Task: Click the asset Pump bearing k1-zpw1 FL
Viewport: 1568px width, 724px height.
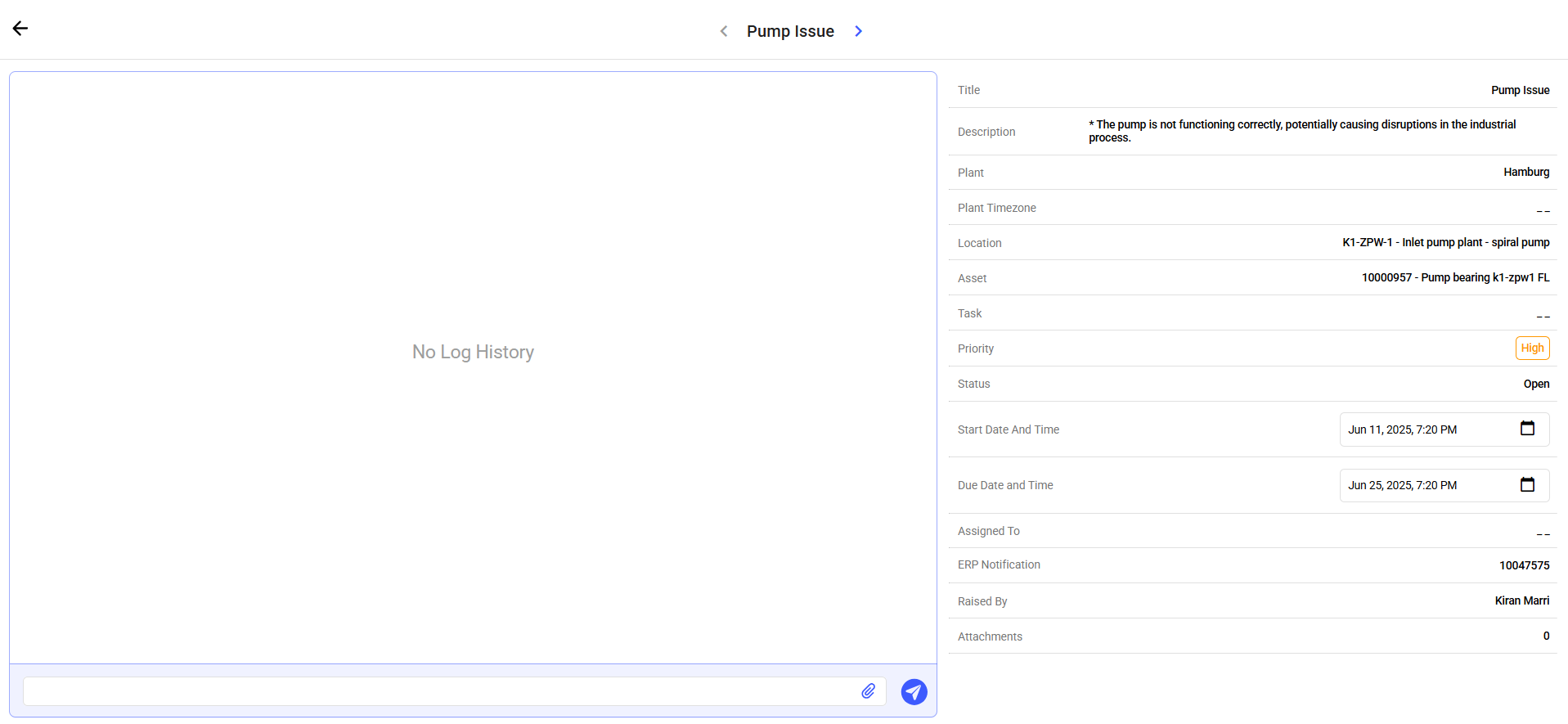Action: [1455, 278]
